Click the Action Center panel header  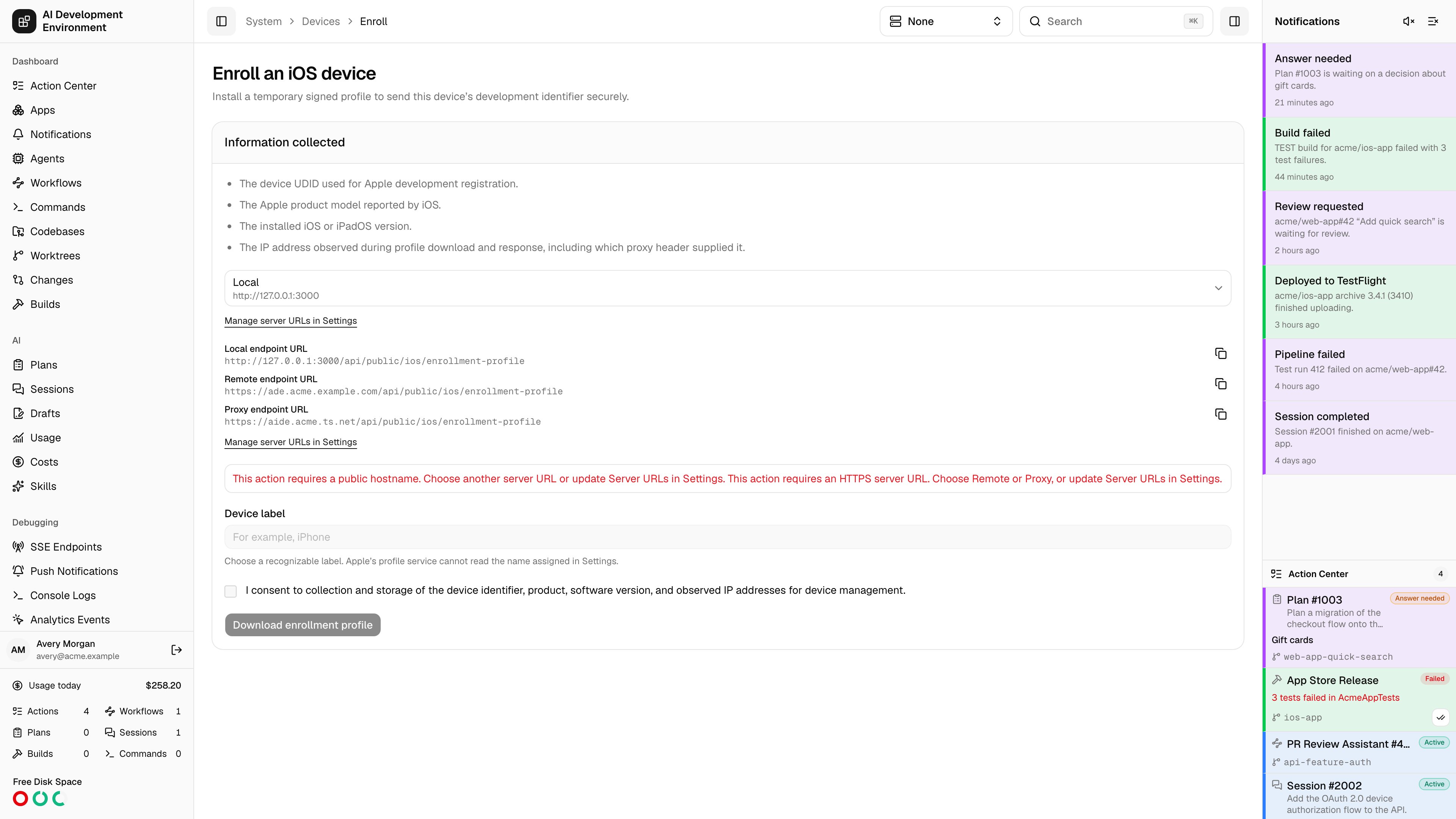point(1359,574)
